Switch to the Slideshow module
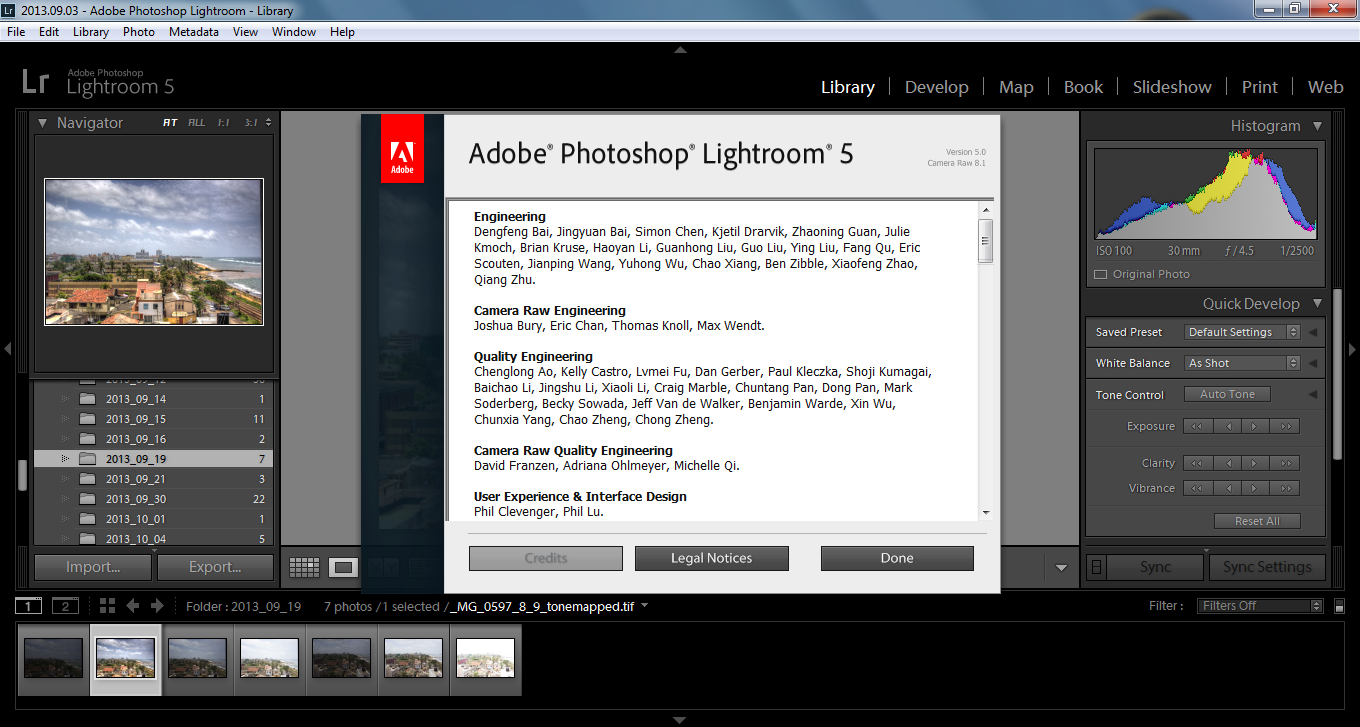This screenshot has width=1360, height=727. [x=1172, y=87]
